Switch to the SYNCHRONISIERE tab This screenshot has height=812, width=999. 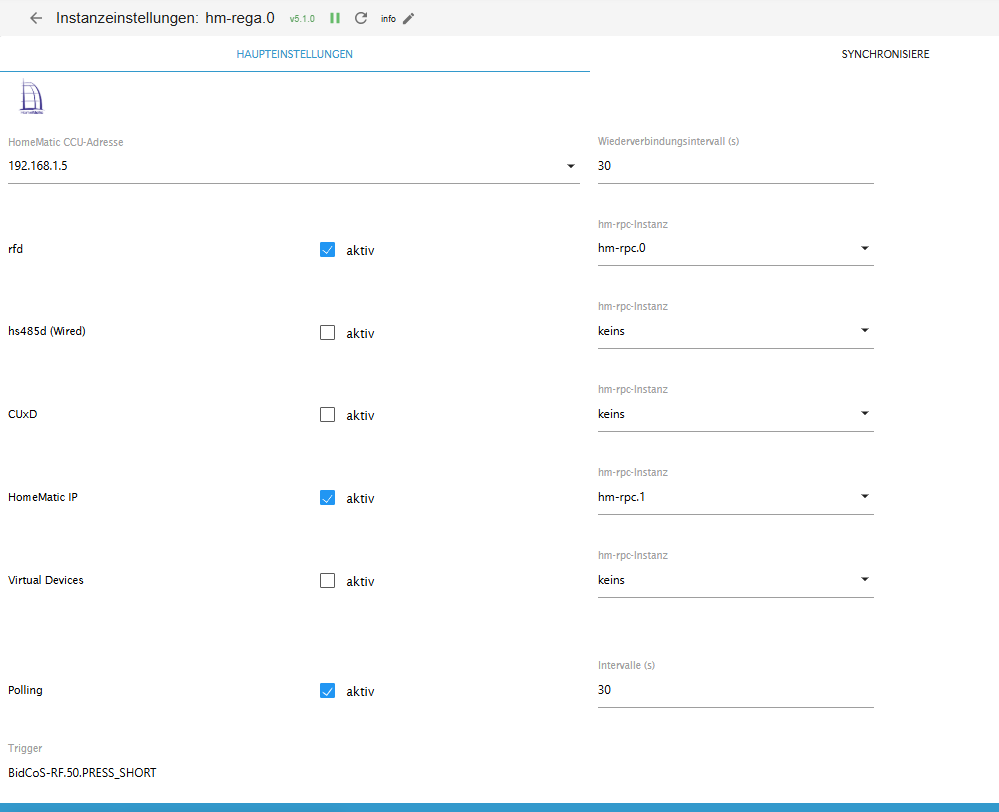(884, 54)
